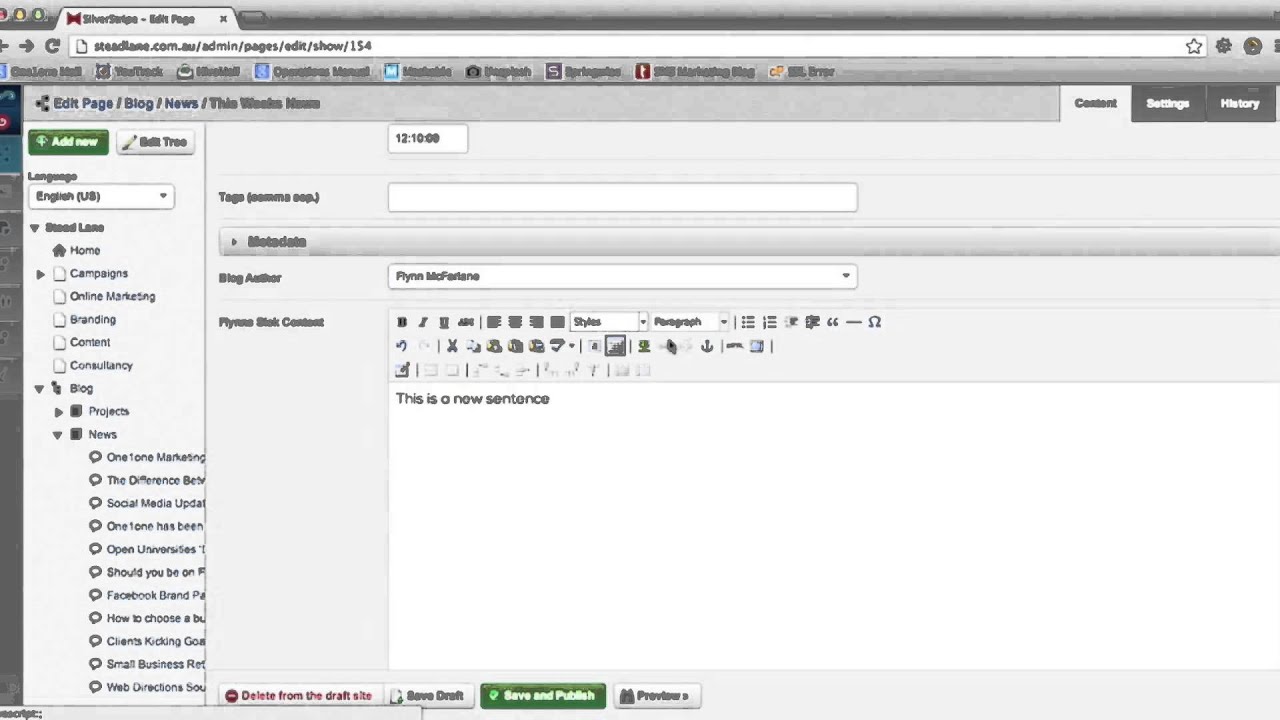Toggle underline formatting in editor
1280x720 pixels.
pos(444,322)
